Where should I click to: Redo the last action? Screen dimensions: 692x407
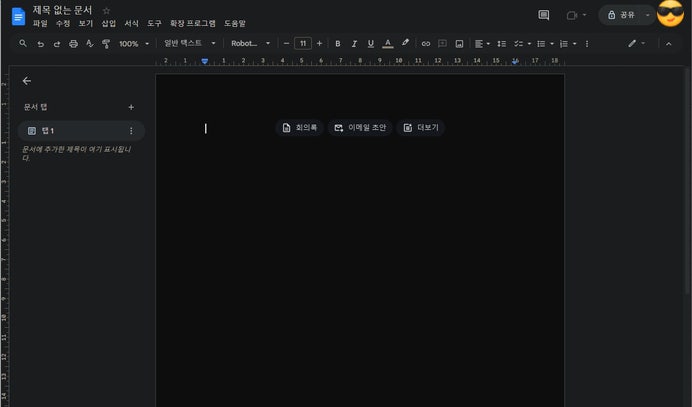coord(56,44)
